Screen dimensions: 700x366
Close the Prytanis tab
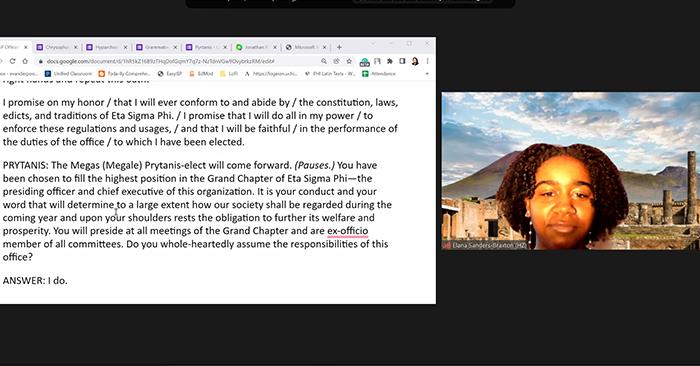(225, 47)
